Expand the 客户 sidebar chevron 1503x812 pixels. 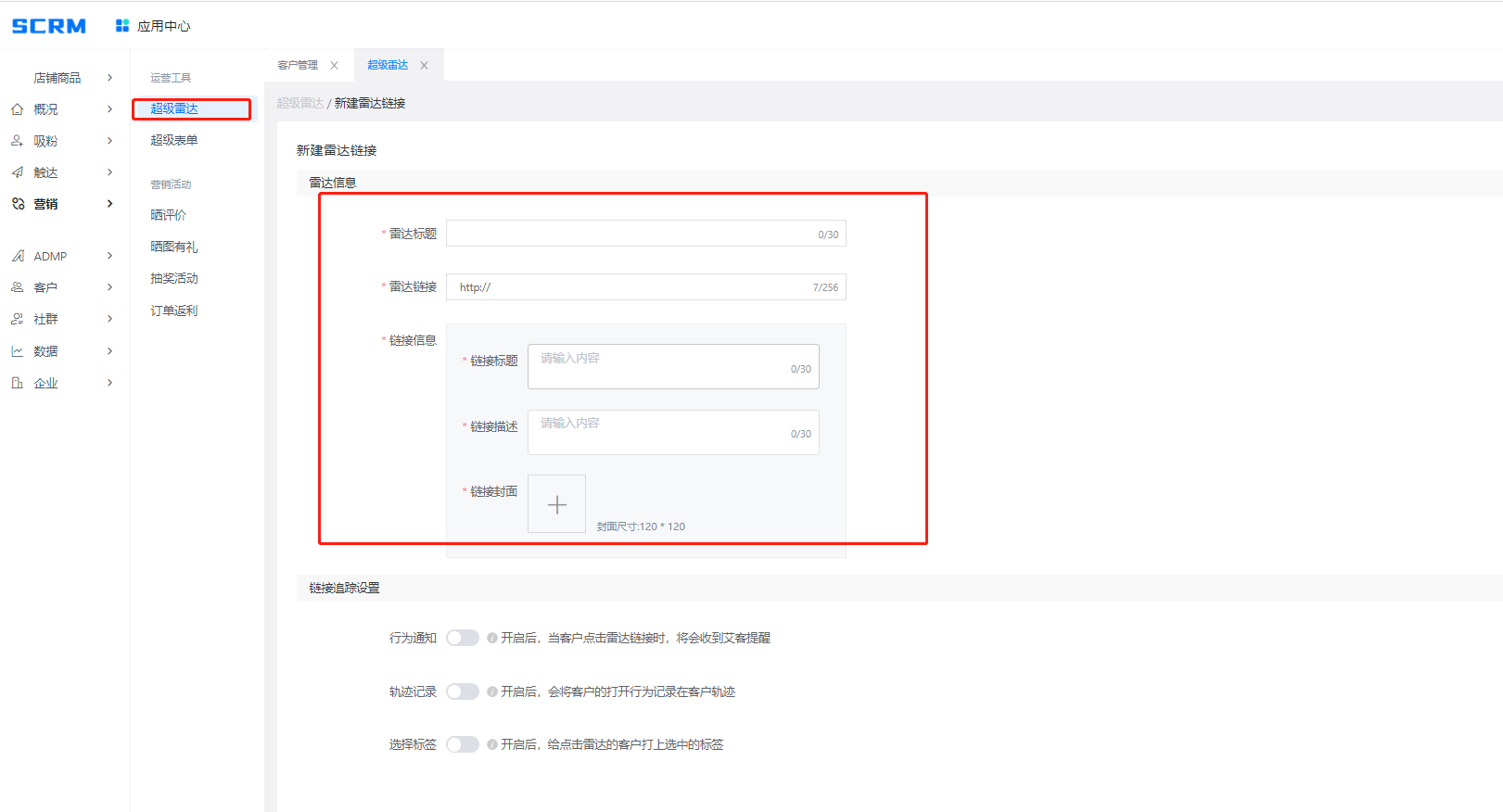109,287
